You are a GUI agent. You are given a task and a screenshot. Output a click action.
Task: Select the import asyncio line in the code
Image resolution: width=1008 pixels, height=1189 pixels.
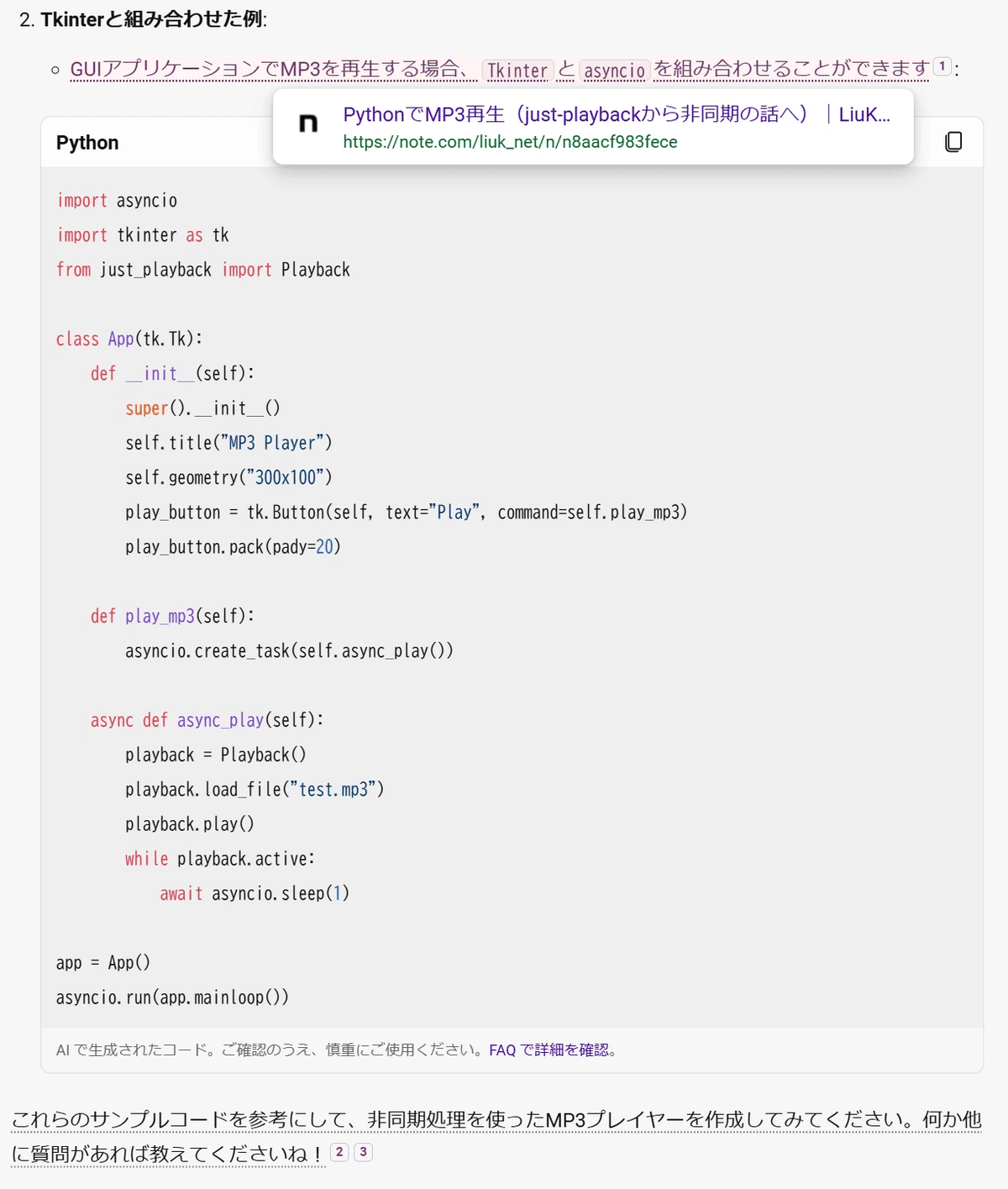pyautogui.click(x=117, y=200)
